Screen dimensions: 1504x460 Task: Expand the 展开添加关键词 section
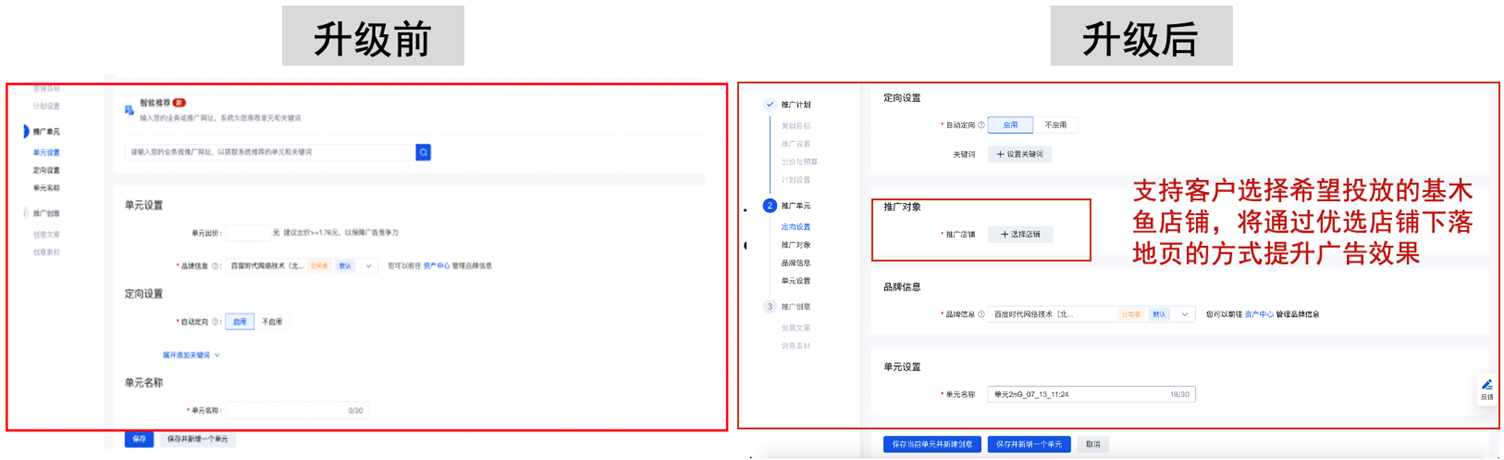191,354
